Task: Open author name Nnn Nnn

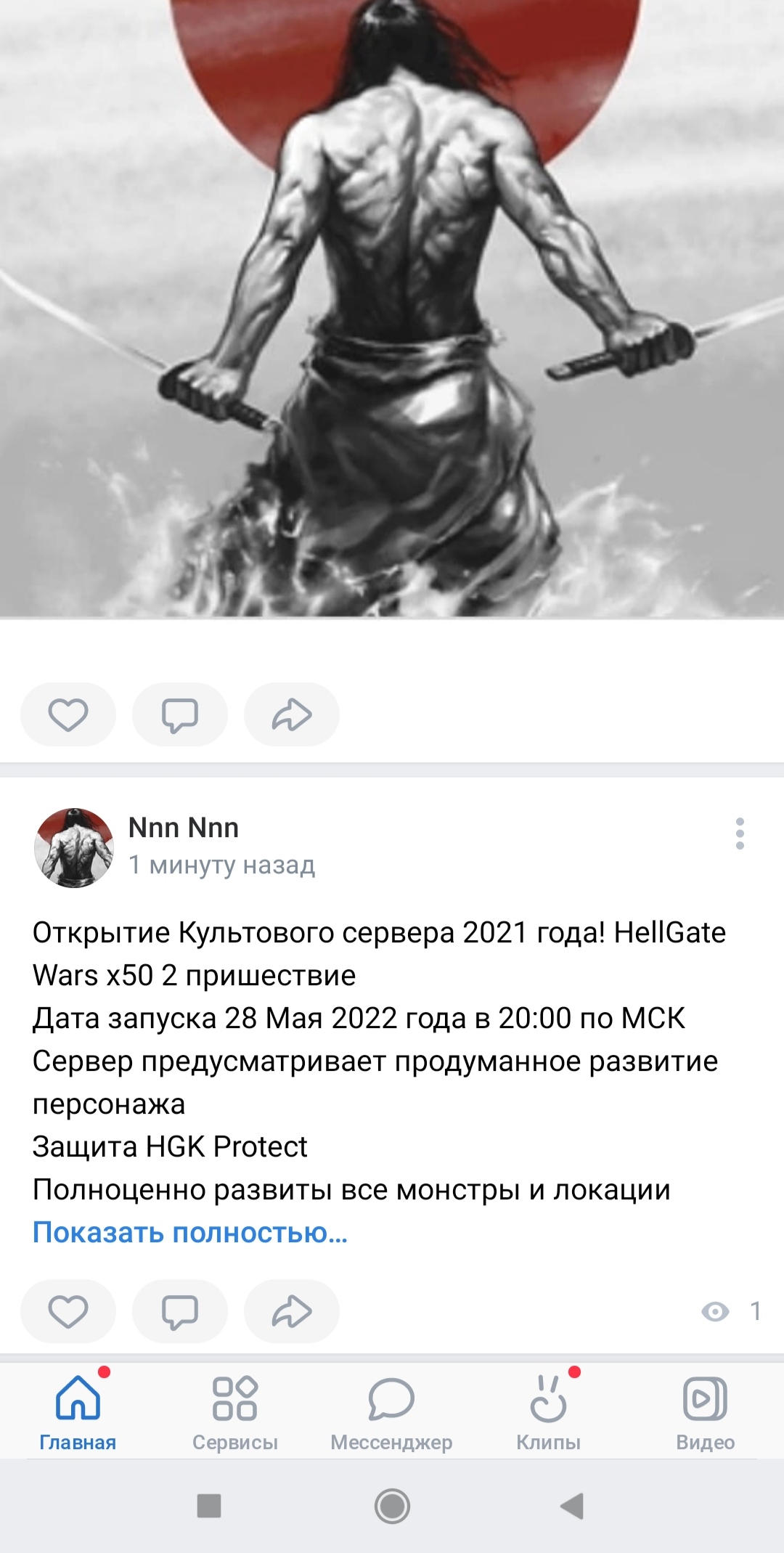Action: tap(184, 828)
